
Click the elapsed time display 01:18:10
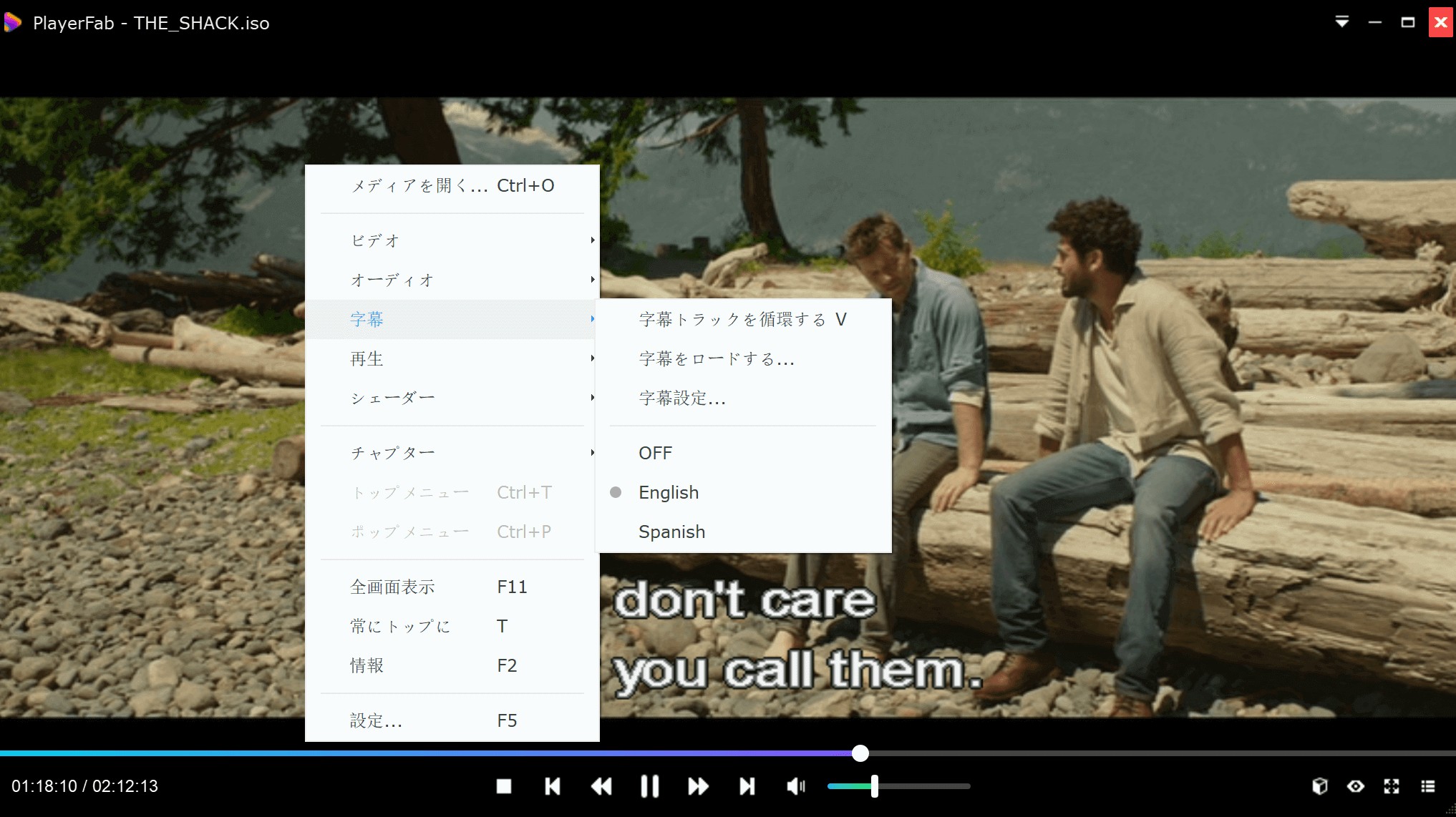pos(44,786)
